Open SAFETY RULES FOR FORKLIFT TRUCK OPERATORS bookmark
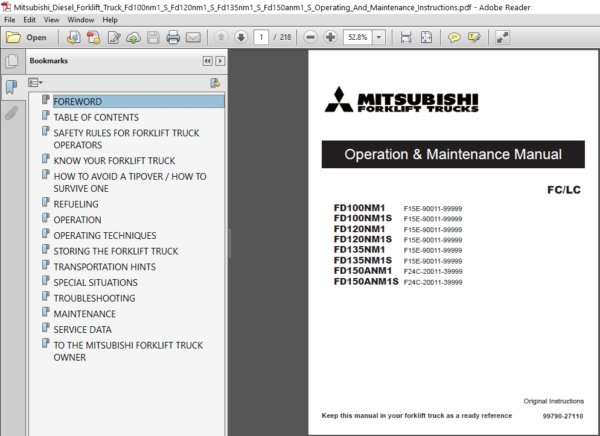The image size is (600, 436). coord(126,139)
